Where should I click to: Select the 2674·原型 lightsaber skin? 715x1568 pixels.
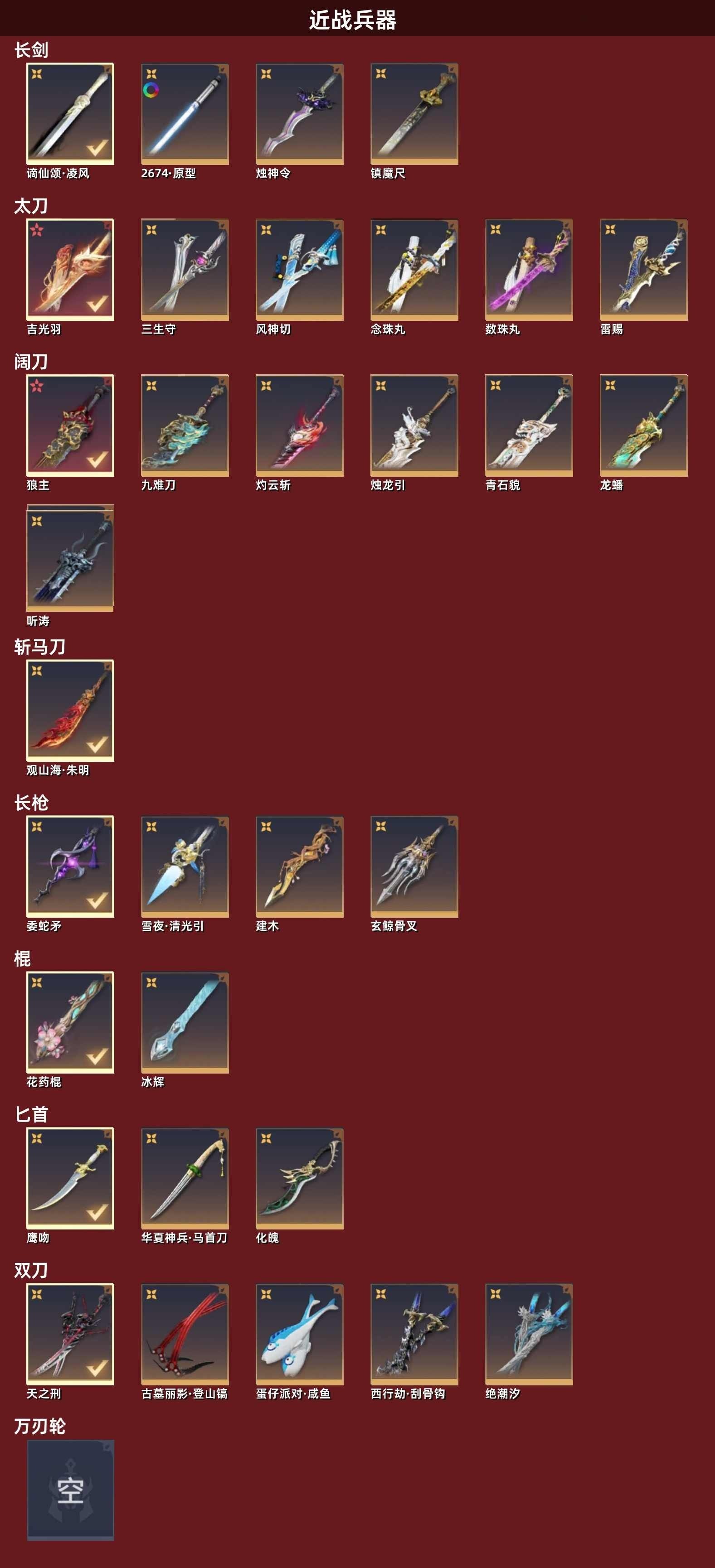click(185, 114)
